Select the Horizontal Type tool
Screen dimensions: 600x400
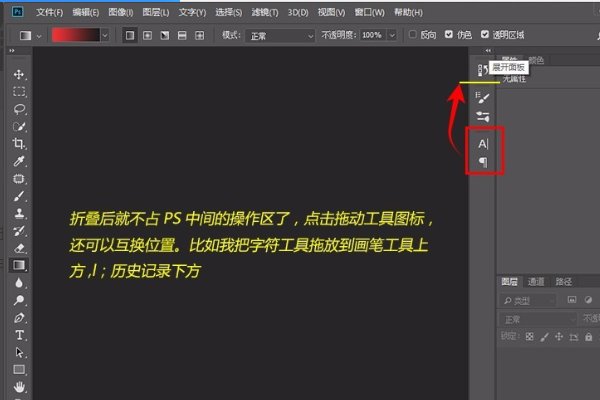point(19,335)
